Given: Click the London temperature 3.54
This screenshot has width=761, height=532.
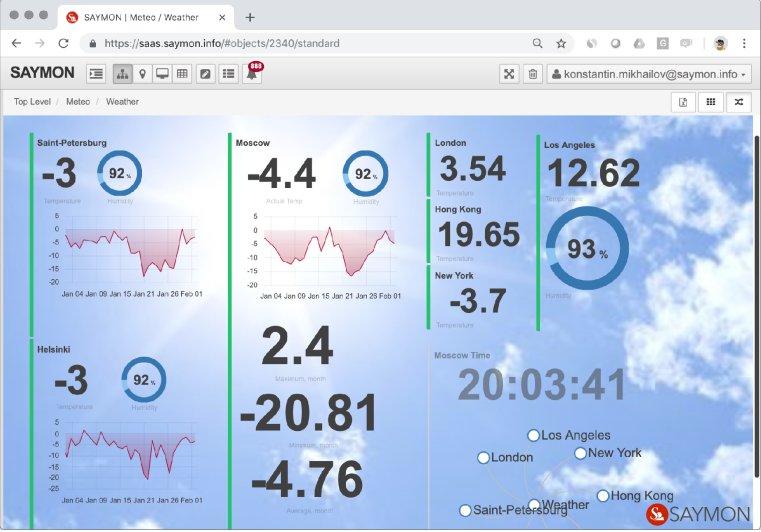Looking at the screenshot, I should click(x=473, y=169).
